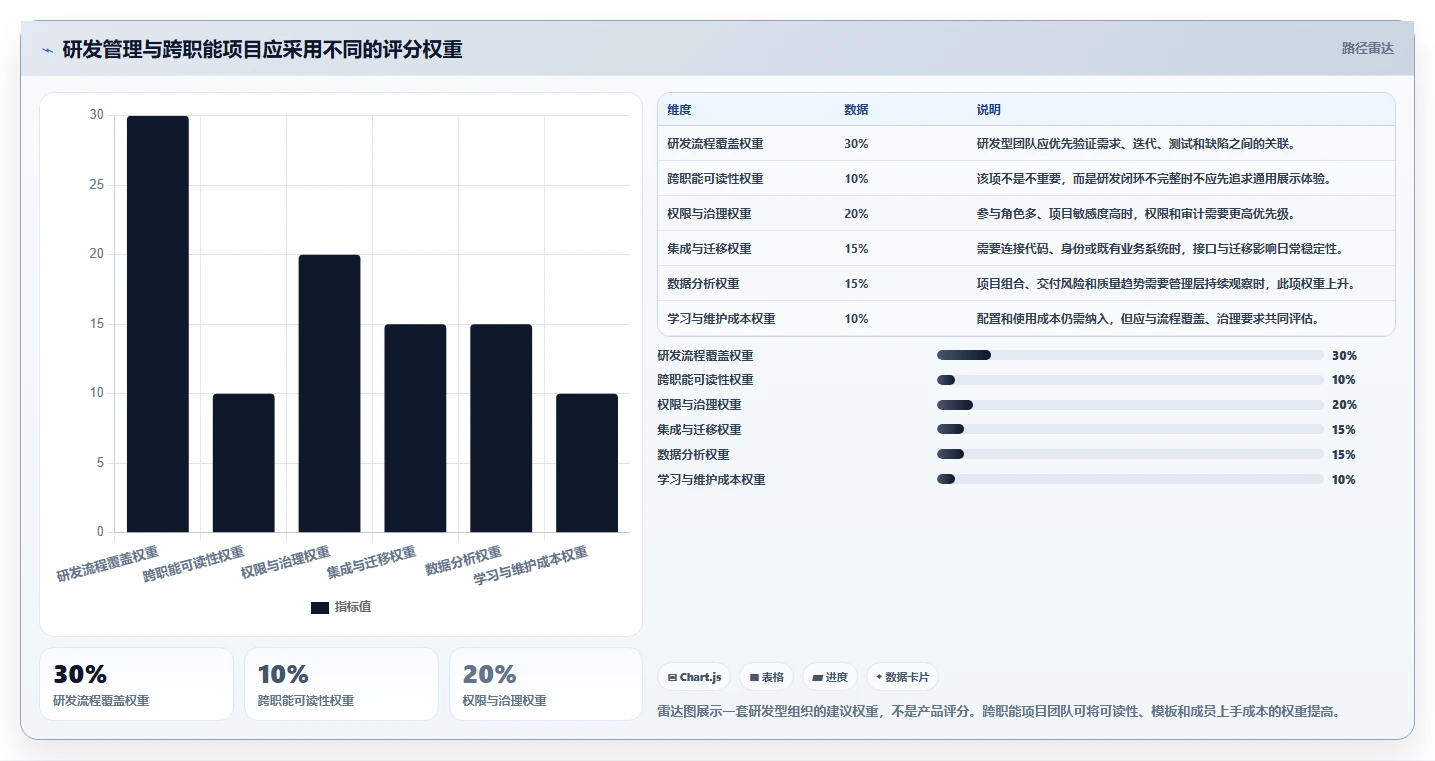This screenshot has height=761, width=1435.
Task: Click x-axis label 学习与维护成本权重 under chart
Action: tap(531, 566)
